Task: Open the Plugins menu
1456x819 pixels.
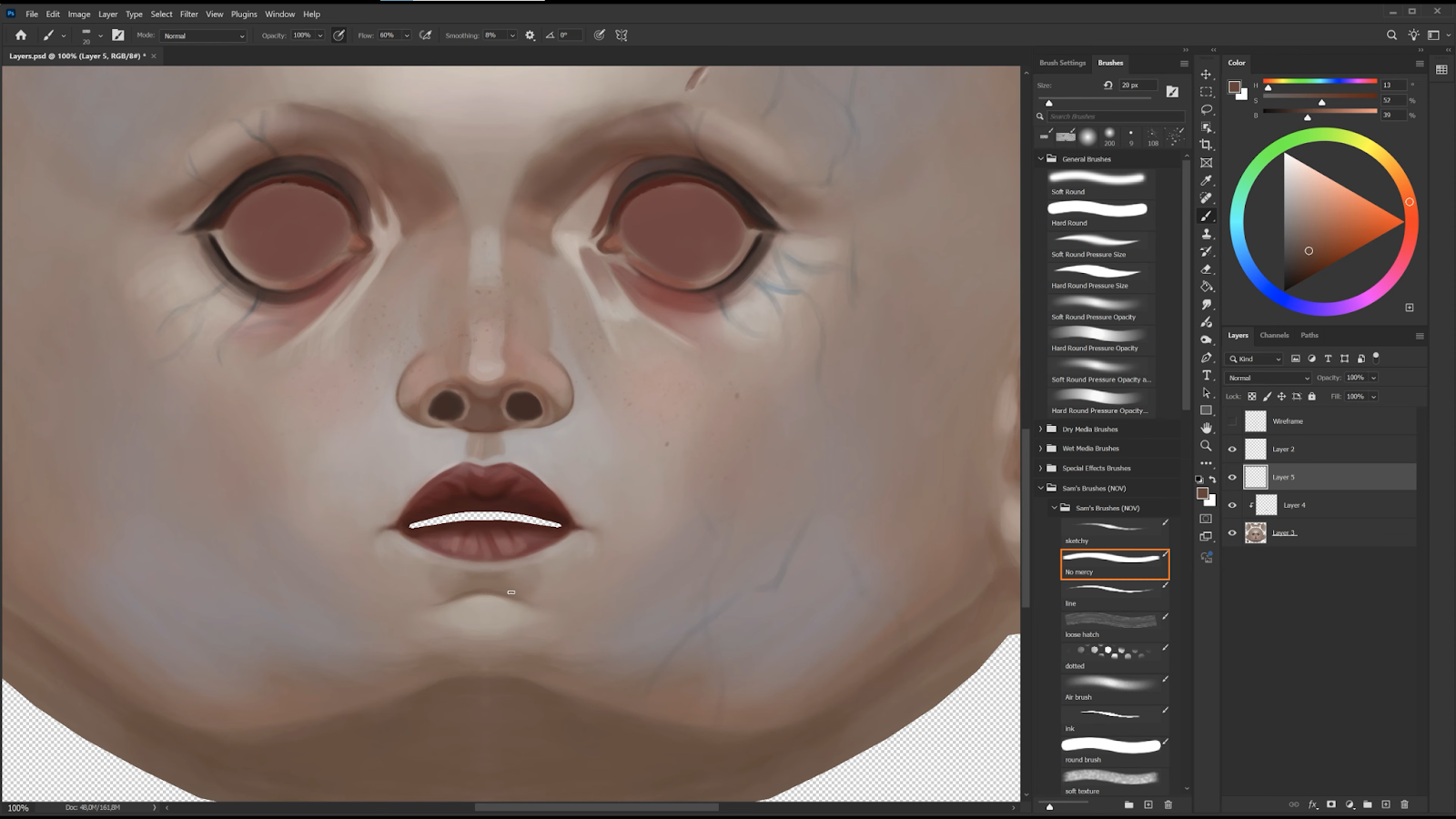Action: (x=244, y=15)
